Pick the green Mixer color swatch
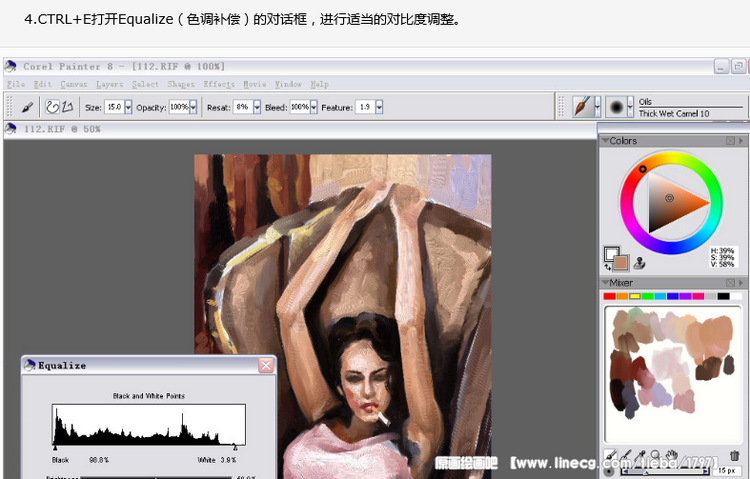This screenshot has width=750, height=479. [648, 297]
